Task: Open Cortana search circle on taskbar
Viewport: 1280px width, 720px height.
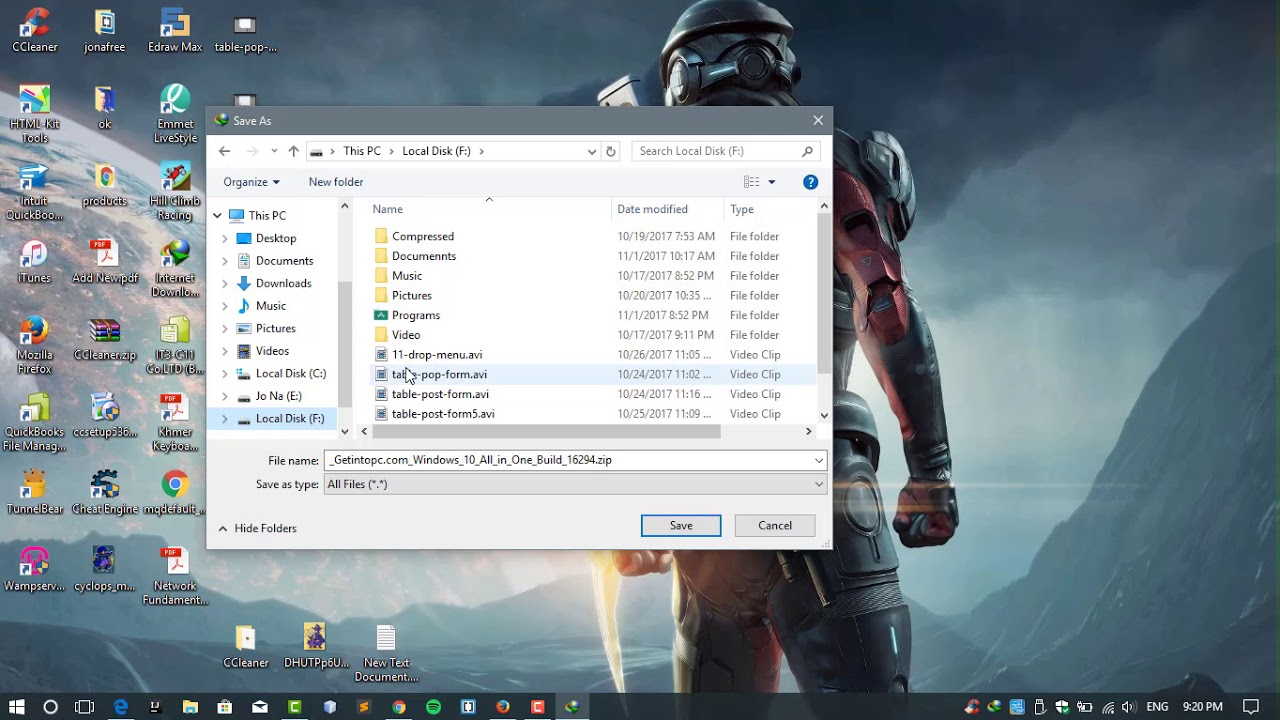Action: pyautogui.click(x=50, y=707)
